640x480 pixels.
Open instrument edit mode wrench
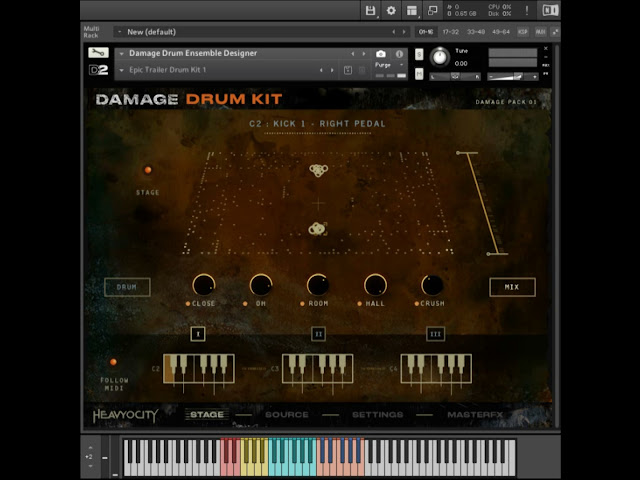point(98,53)
